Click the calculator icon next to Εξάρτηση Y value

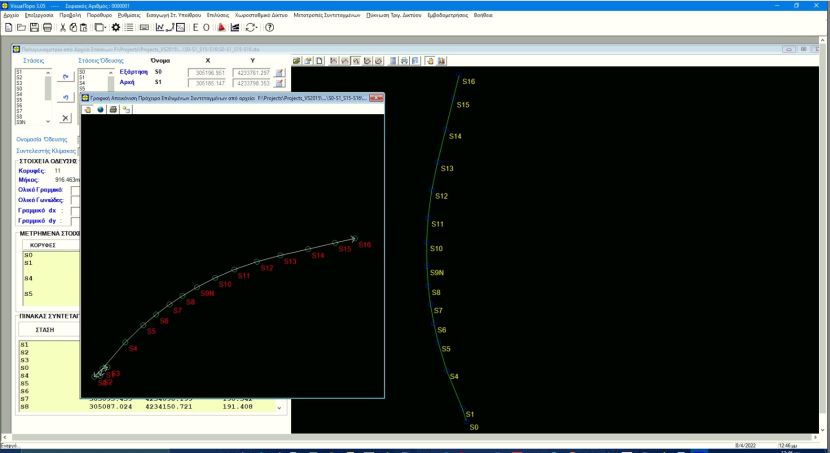coord(280,72)
